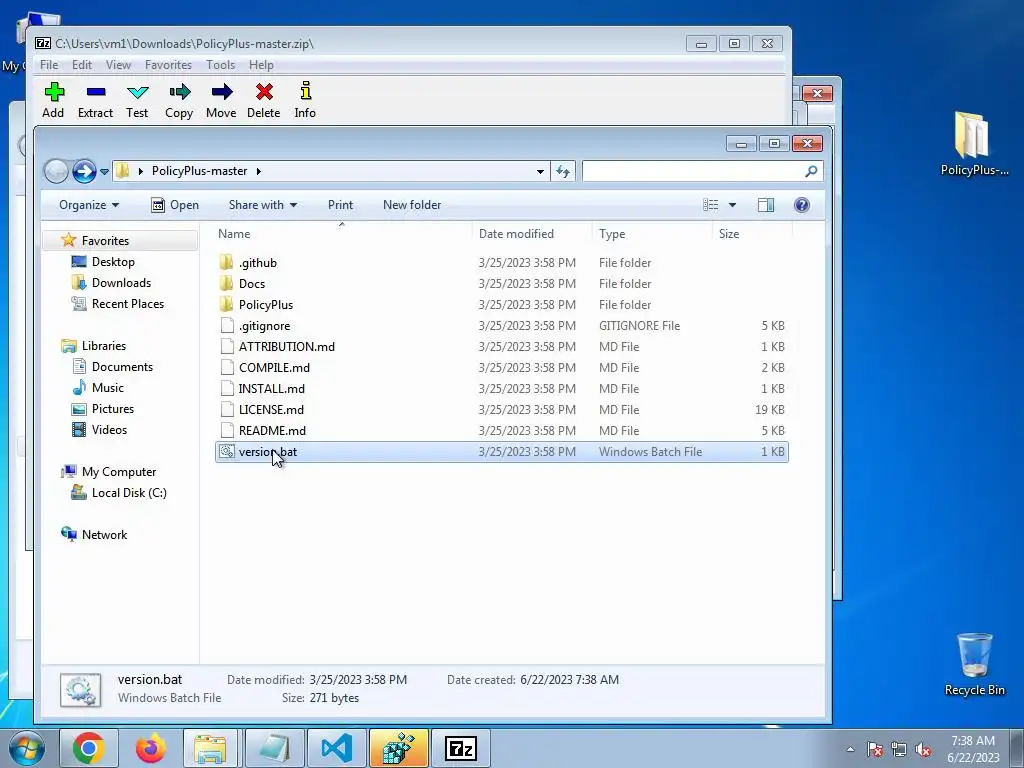Open Music library

[x=108, y=387]
